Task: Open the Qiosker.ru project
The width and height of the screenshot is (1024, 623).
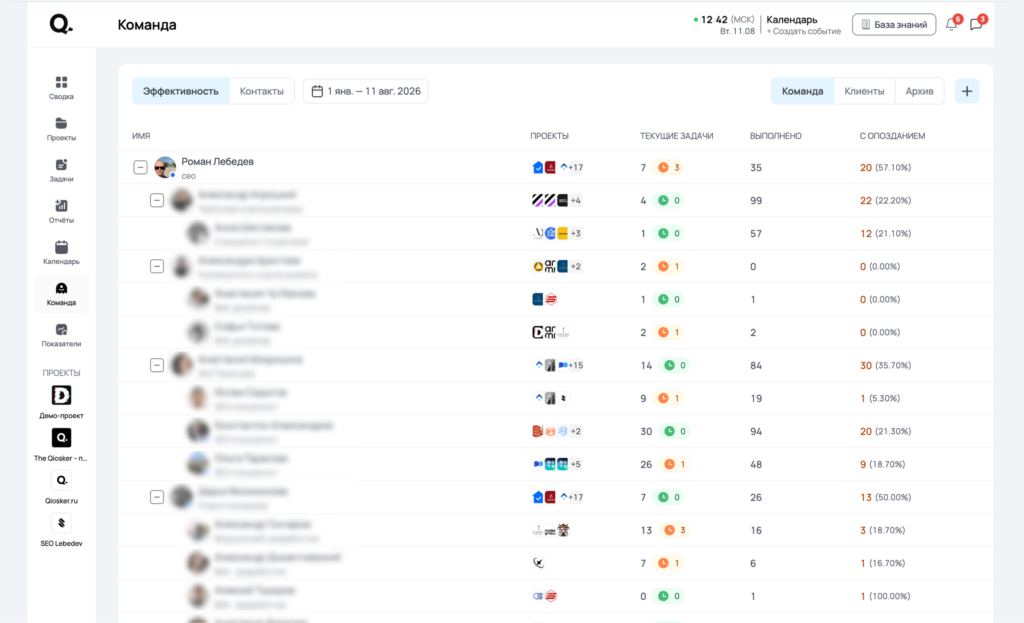Action: [61, 487]
